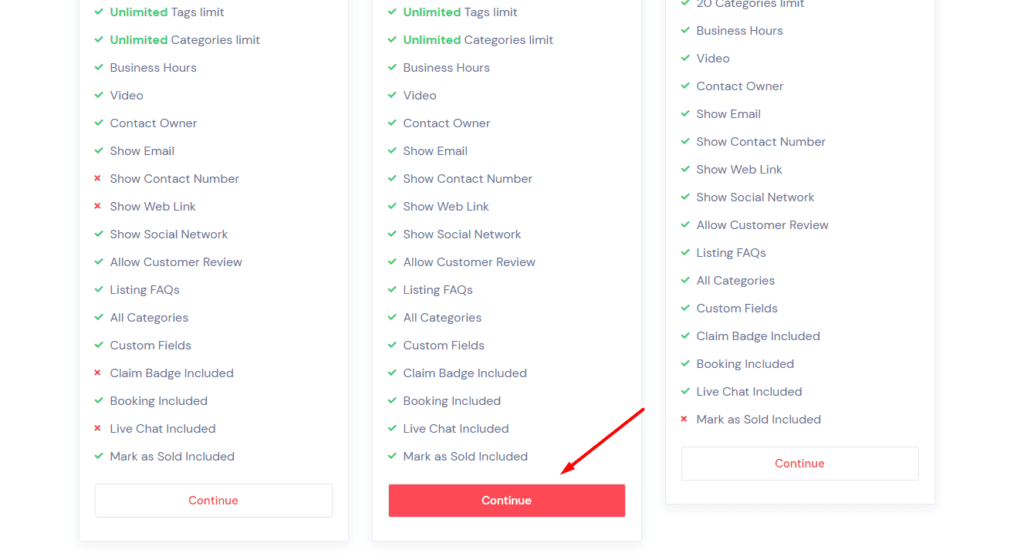Click check mark beside middle plan's Show Contact Number
The height and width of the screenshot is (560, 1024).
tap(392, 179)
